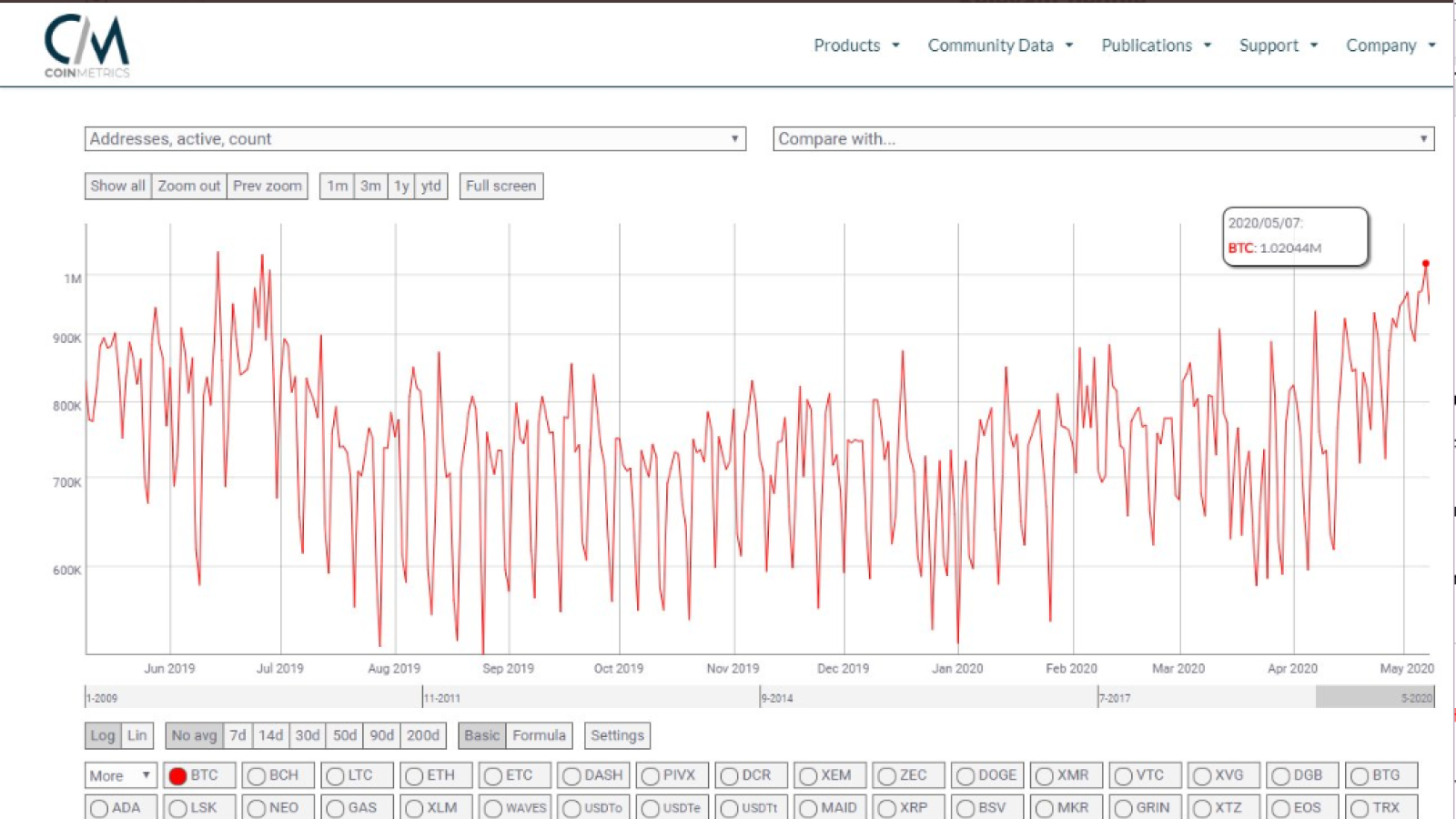1456x819 pixels.
Task: Select the LSK asset
Action: [x=199, y=807]
